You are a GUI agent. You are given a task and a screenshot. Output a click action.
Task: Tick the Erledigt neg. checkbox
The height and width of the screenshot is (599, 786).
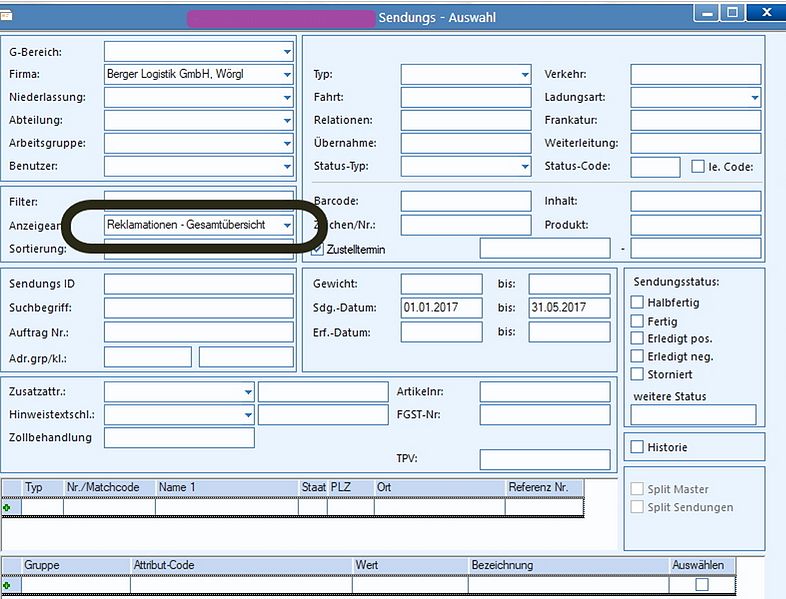(x=637, y=356)
